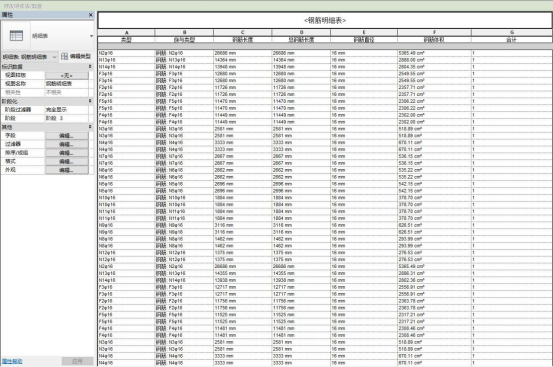Image resolution: width=553 pixels, height=367 pixels.
Task: Click the 阶段过滤器 value 完全显示
Action: [x=67, y=110]
